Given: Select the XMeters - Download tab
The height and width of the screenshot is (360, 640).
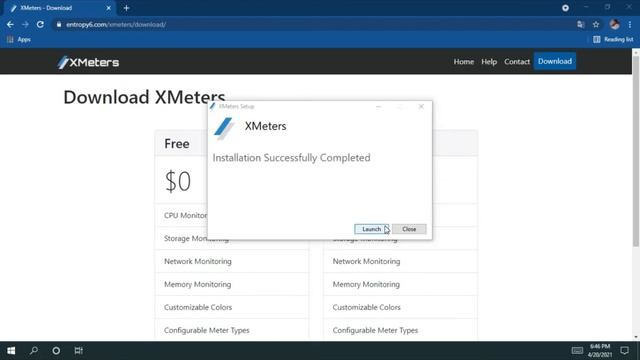Looking at the screenshot, I should coord(60,8).
